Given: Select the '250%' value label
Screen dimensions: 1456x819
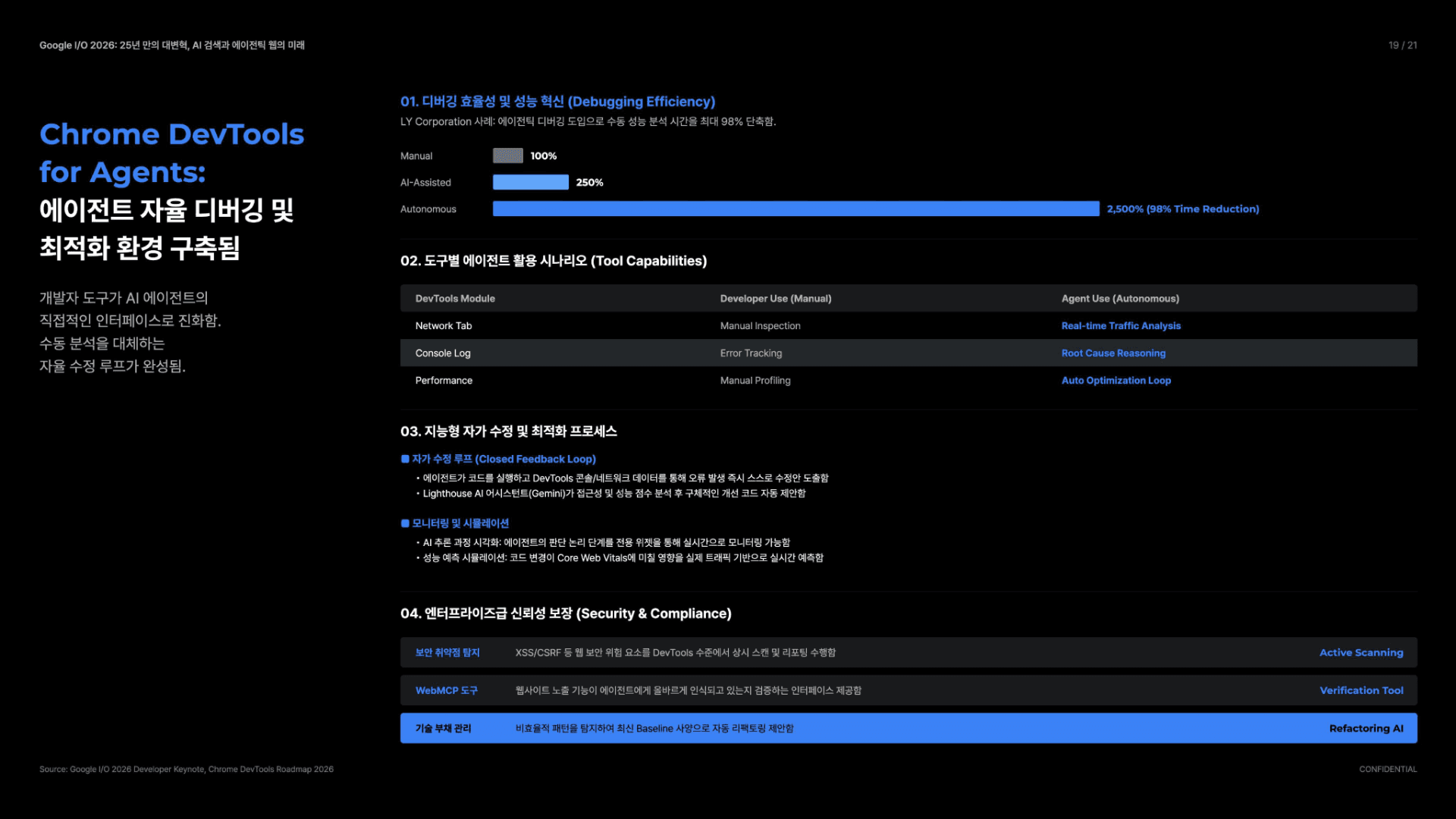Looking at the screenshot, I should (589, 182).
